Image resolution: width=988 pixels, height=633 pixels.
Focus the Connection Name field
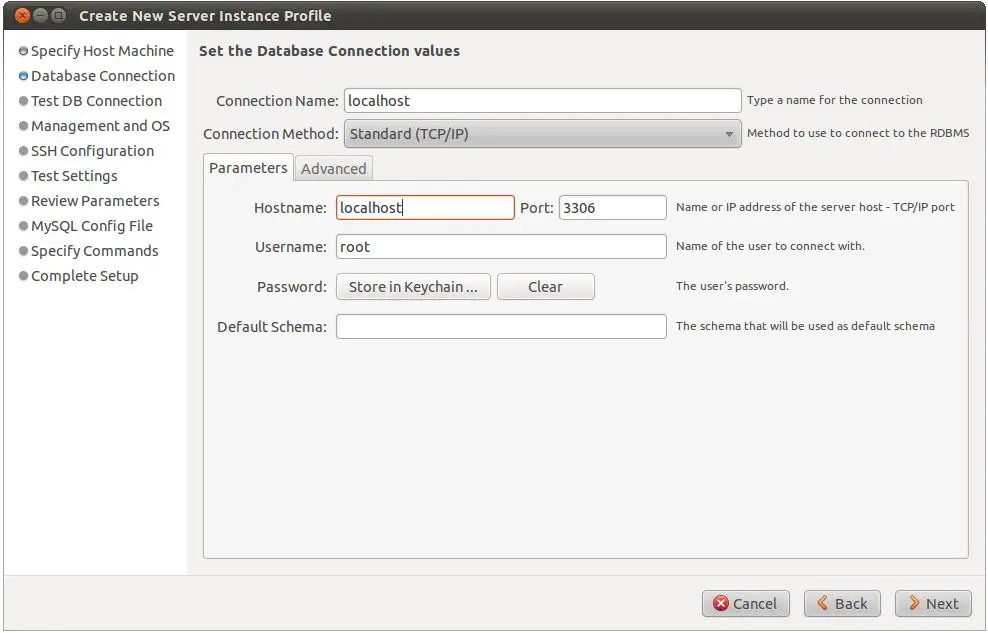542,100
